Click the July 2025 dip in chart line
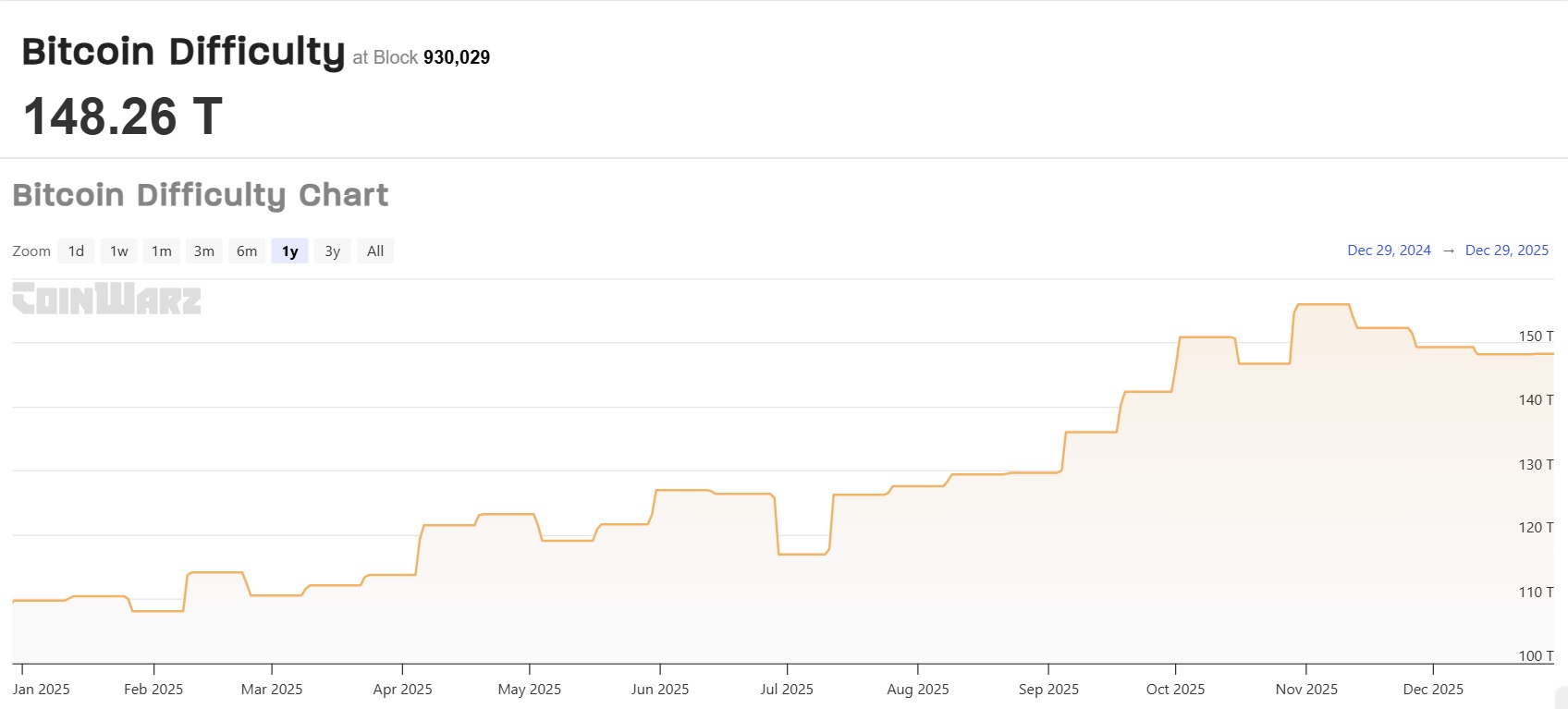This screenshot has height=709, width=1568. 802,554
